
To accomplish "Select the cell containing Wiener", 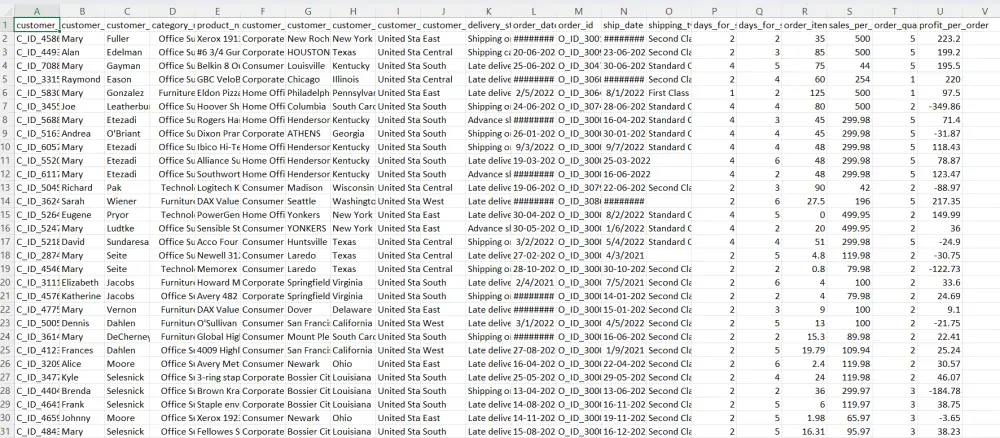I will point(128,201).
